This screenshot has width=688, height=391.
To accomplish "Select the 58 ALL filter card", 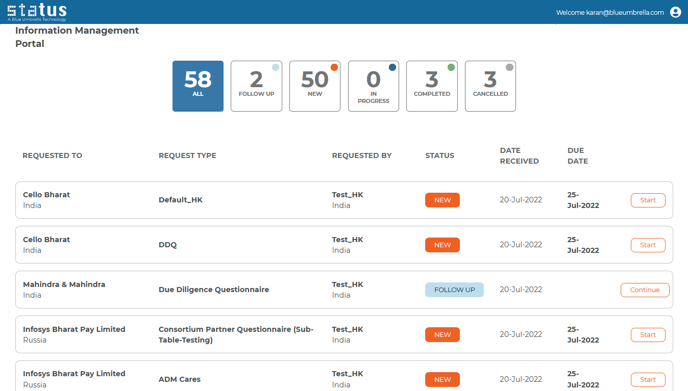I will pyautogui.click(x=198, y=86).
